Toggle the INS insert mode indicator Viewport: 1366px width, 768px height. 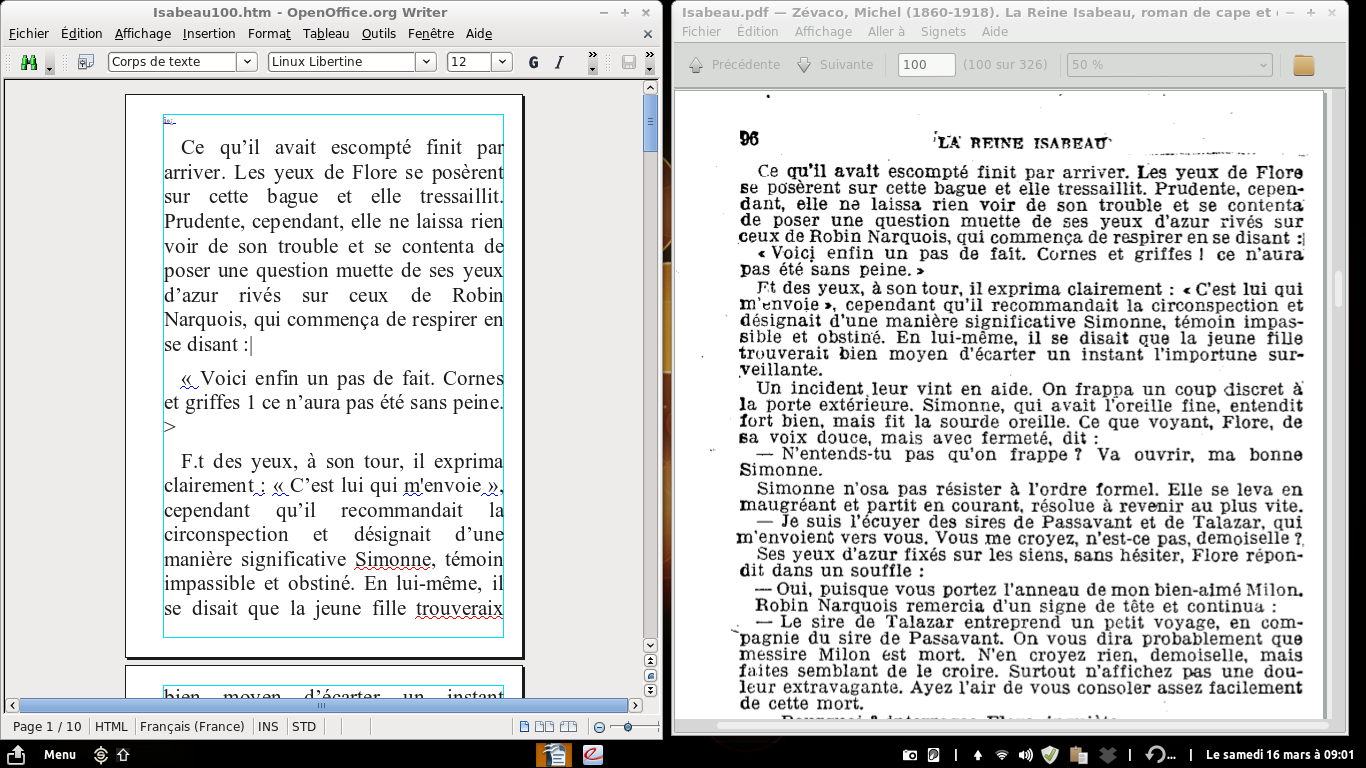tap(268, 727)
